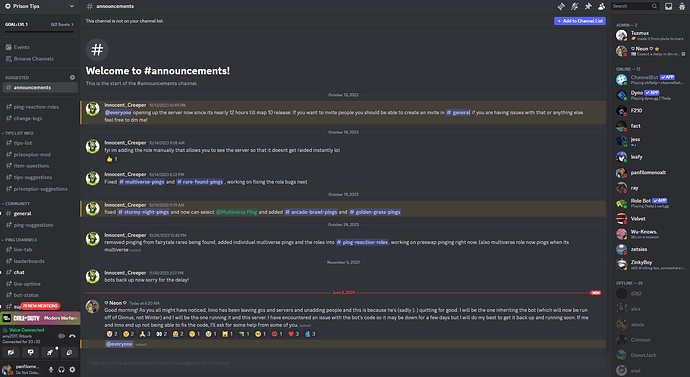The height and width of the screenshot is (377, 690).
Task: Toggle the member list visibility
Action: [x=601, y=6]
